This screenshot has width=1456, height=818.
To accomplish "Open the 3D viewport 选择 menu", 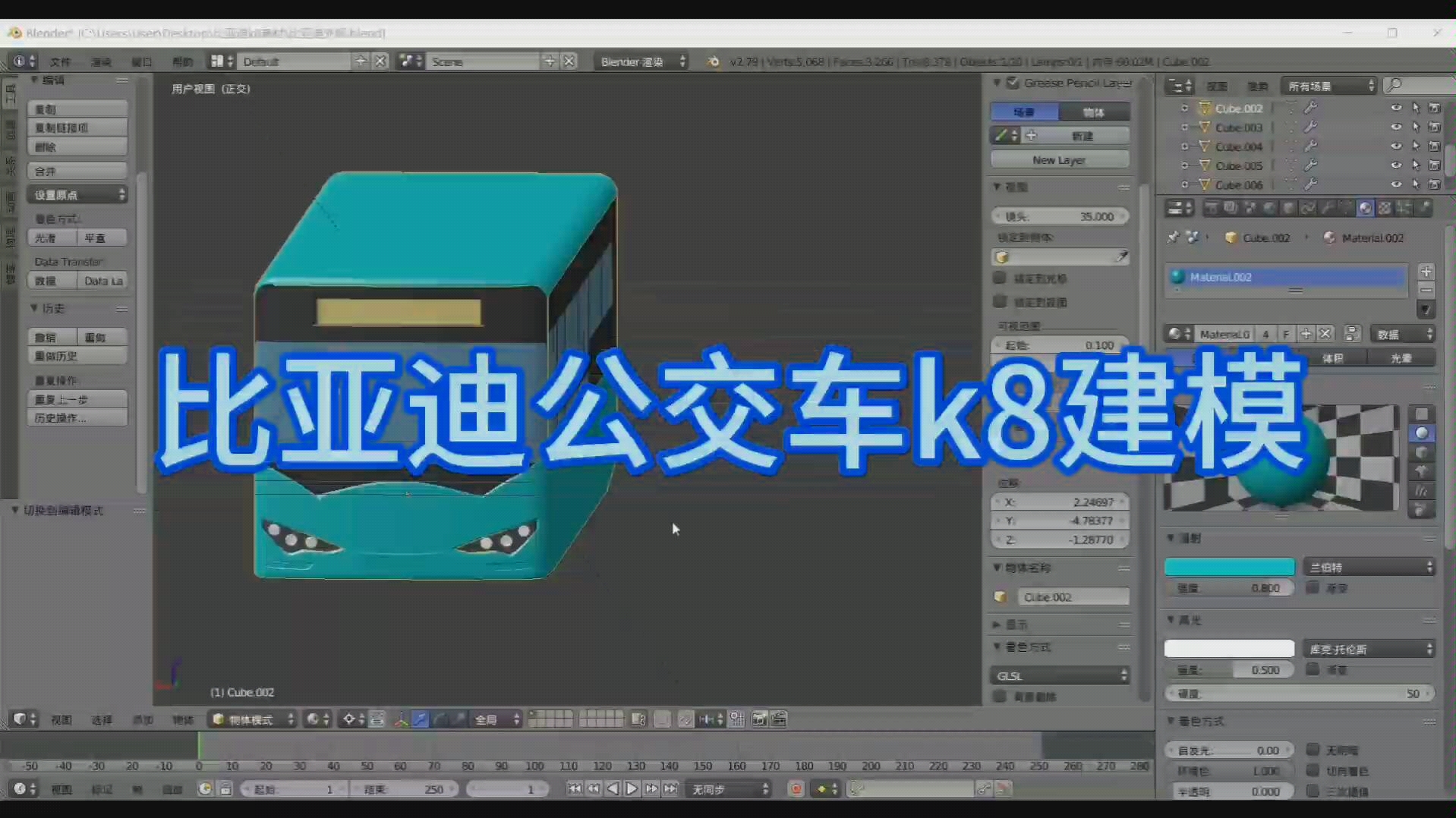I will click(x=102, y=719).
